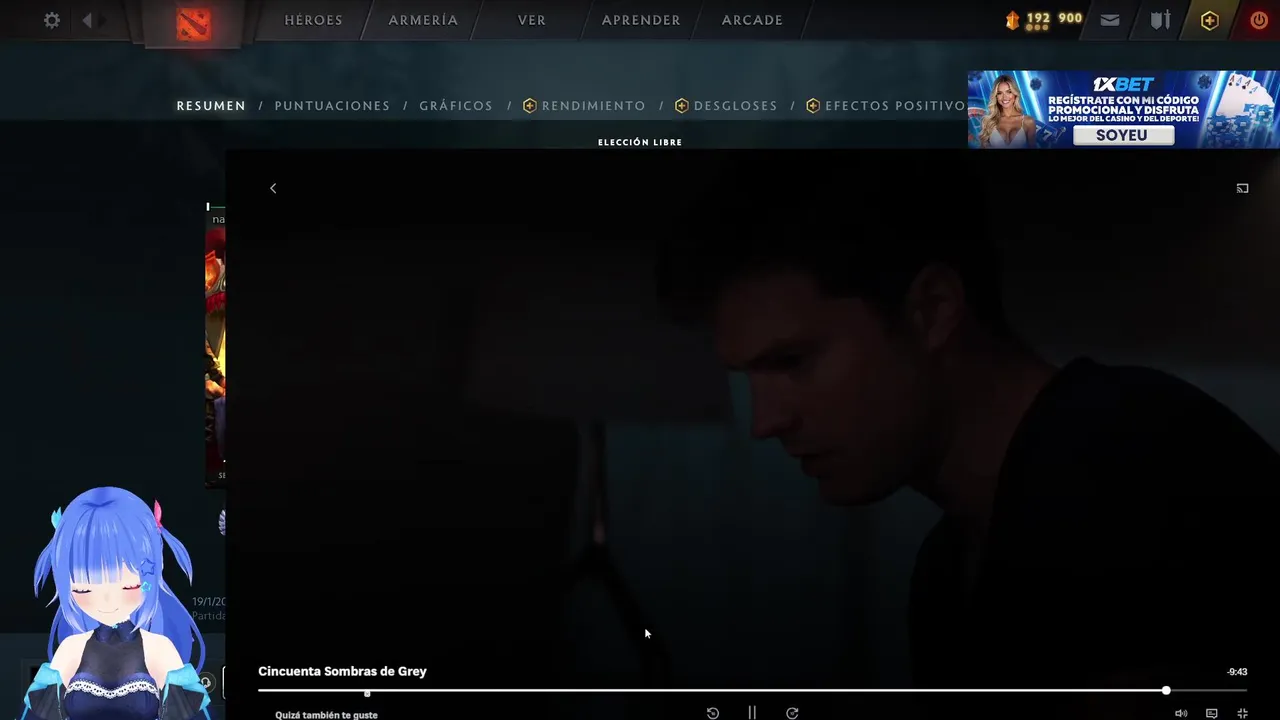The height and width of the screenshot is (720, 1280).
Task: Click the Dota Plus icon beside Desgloses
Action: point(682,106)
